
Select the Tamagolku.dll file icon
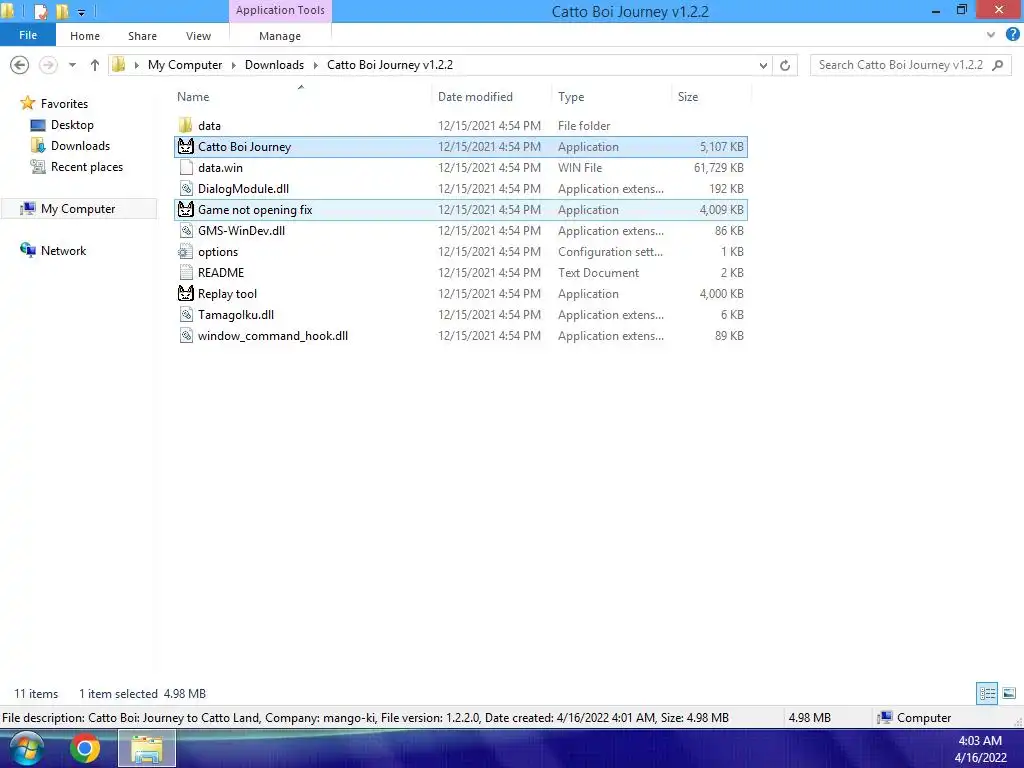(185, 315)
